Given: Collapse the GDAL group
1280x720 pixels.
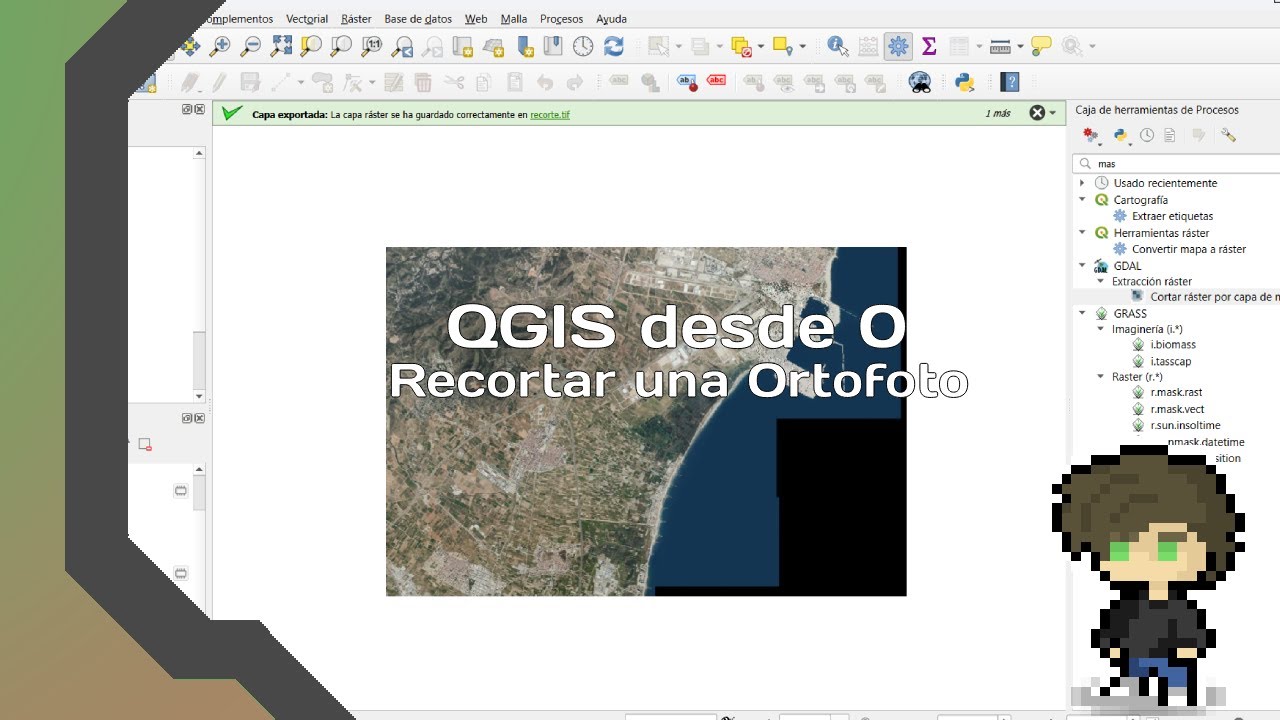Looking at the screenshot, I should tap(1082, 266).
